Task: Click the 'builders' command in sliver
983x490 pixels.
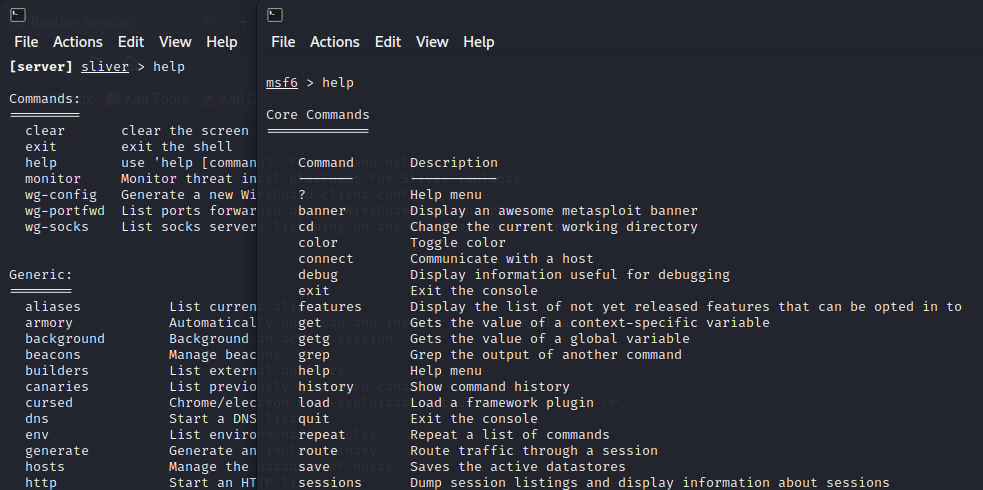Action: (x=57, y=371)
